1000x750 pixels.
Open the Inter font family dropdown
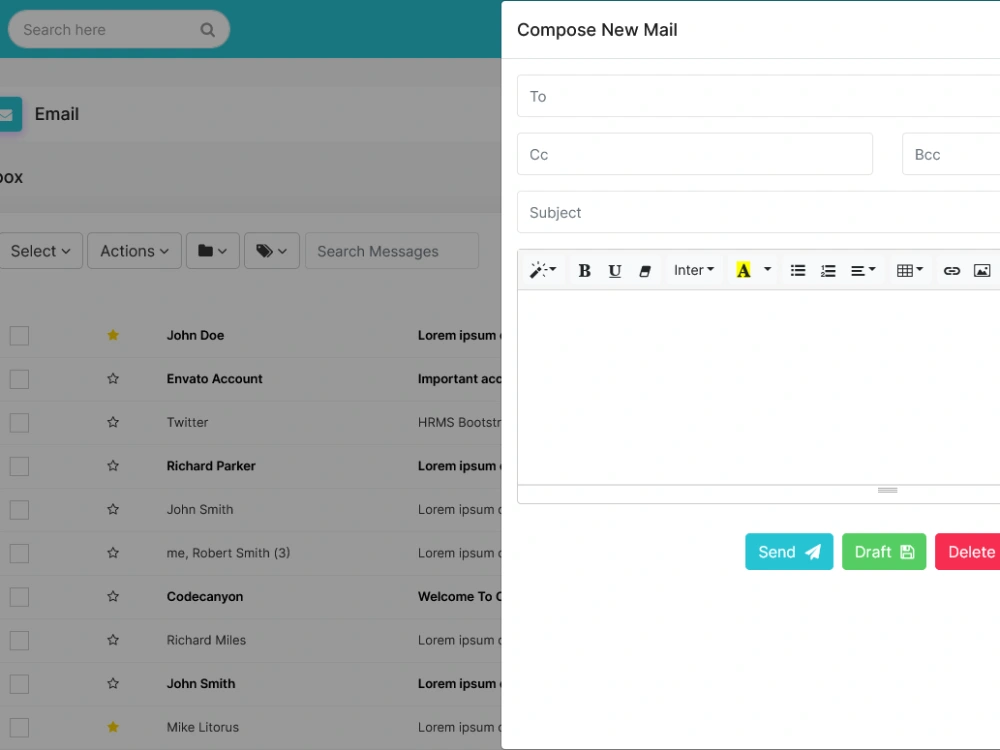click(694, 270)
